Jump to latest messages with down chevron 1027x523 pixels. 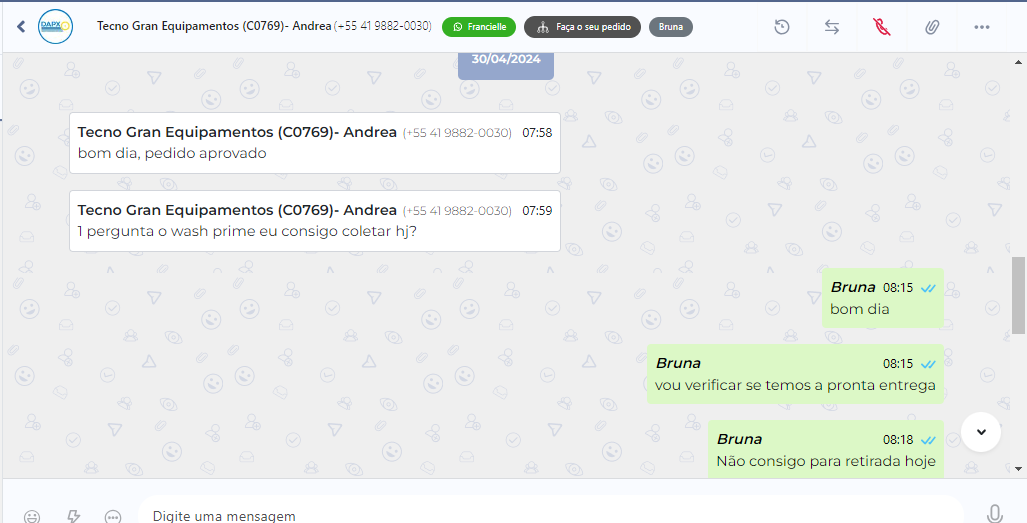point(980,432)
